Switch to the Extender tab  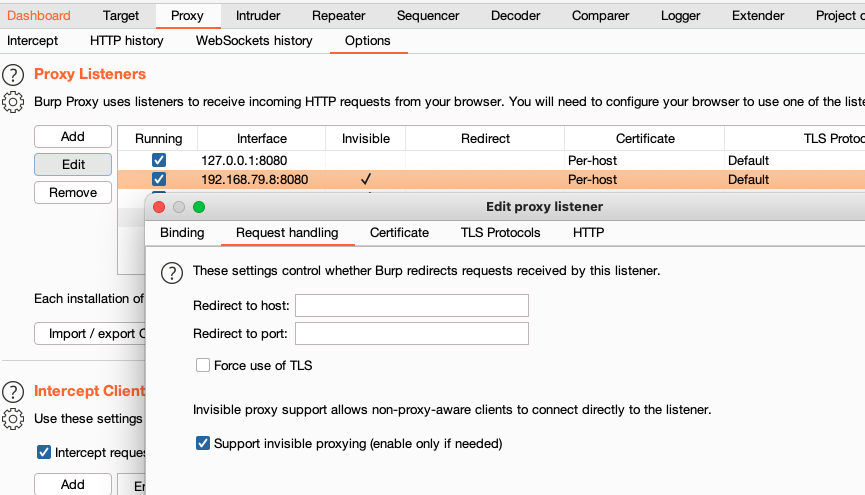pos(758,15)
